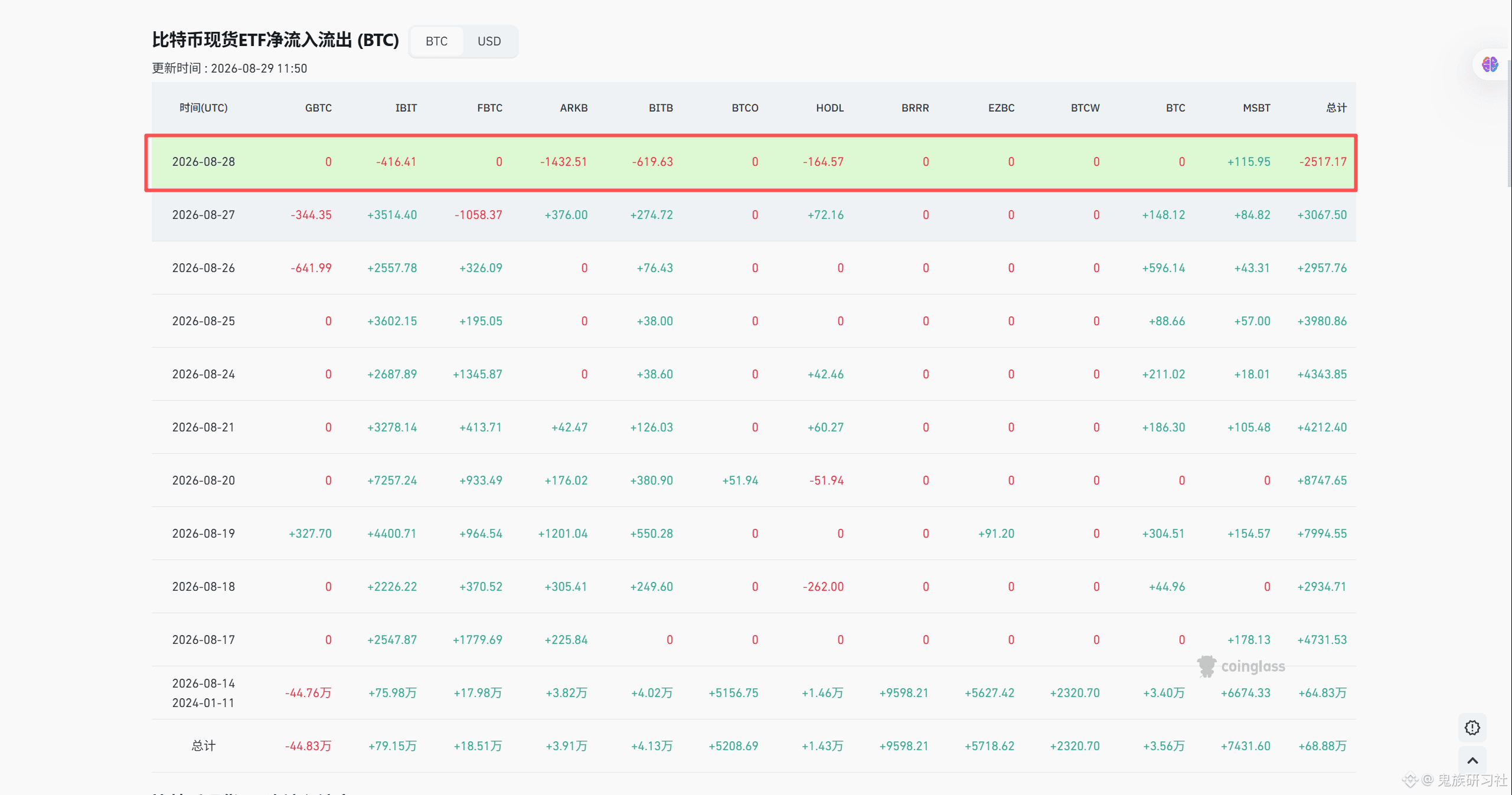Screen dimensions: 1512x795
Task: Select the BTC unit toggle
Action: 436,41
